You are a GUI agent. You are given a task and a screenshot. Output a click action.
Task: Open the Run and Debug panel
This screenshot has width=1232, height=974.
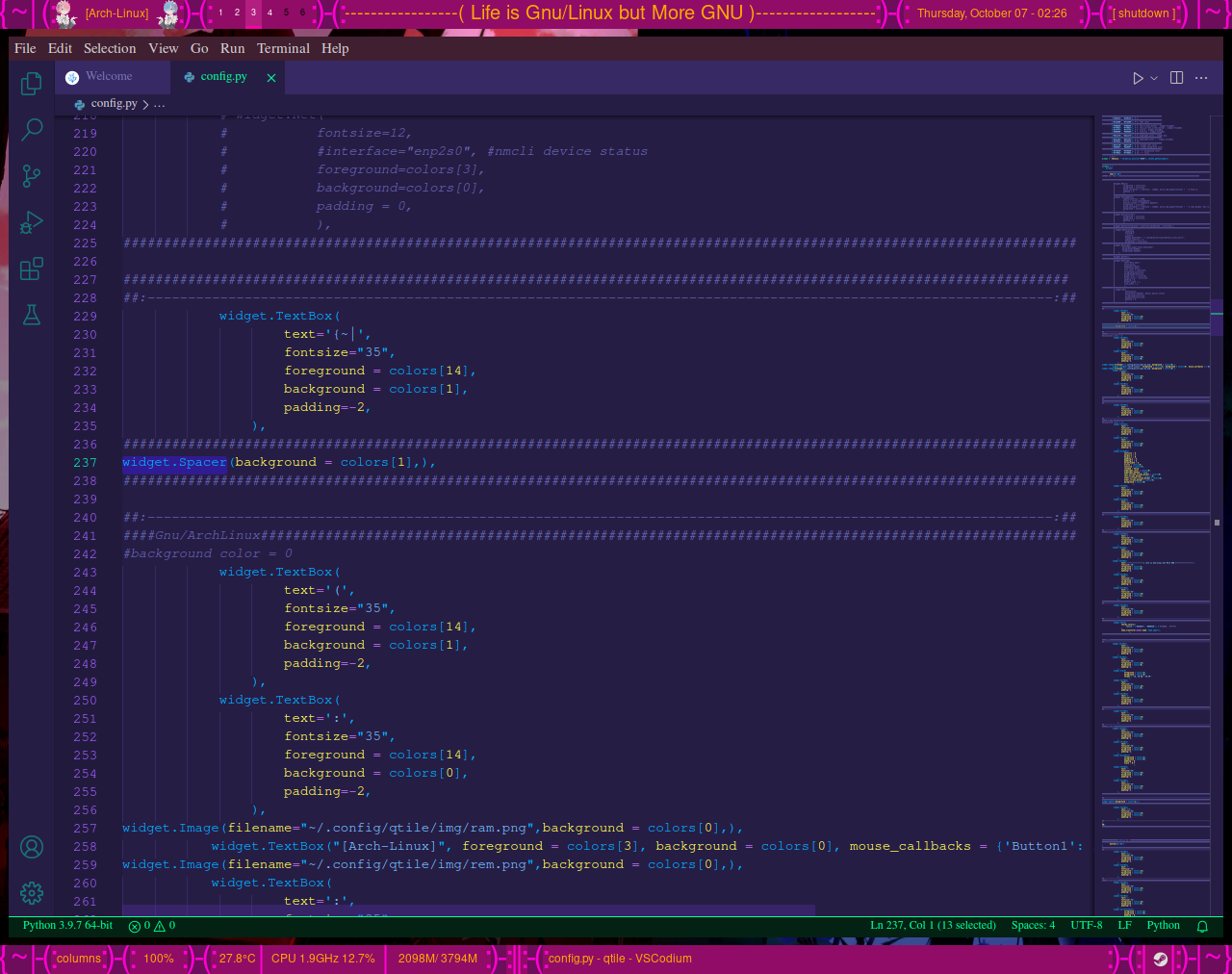coord(31,222)
